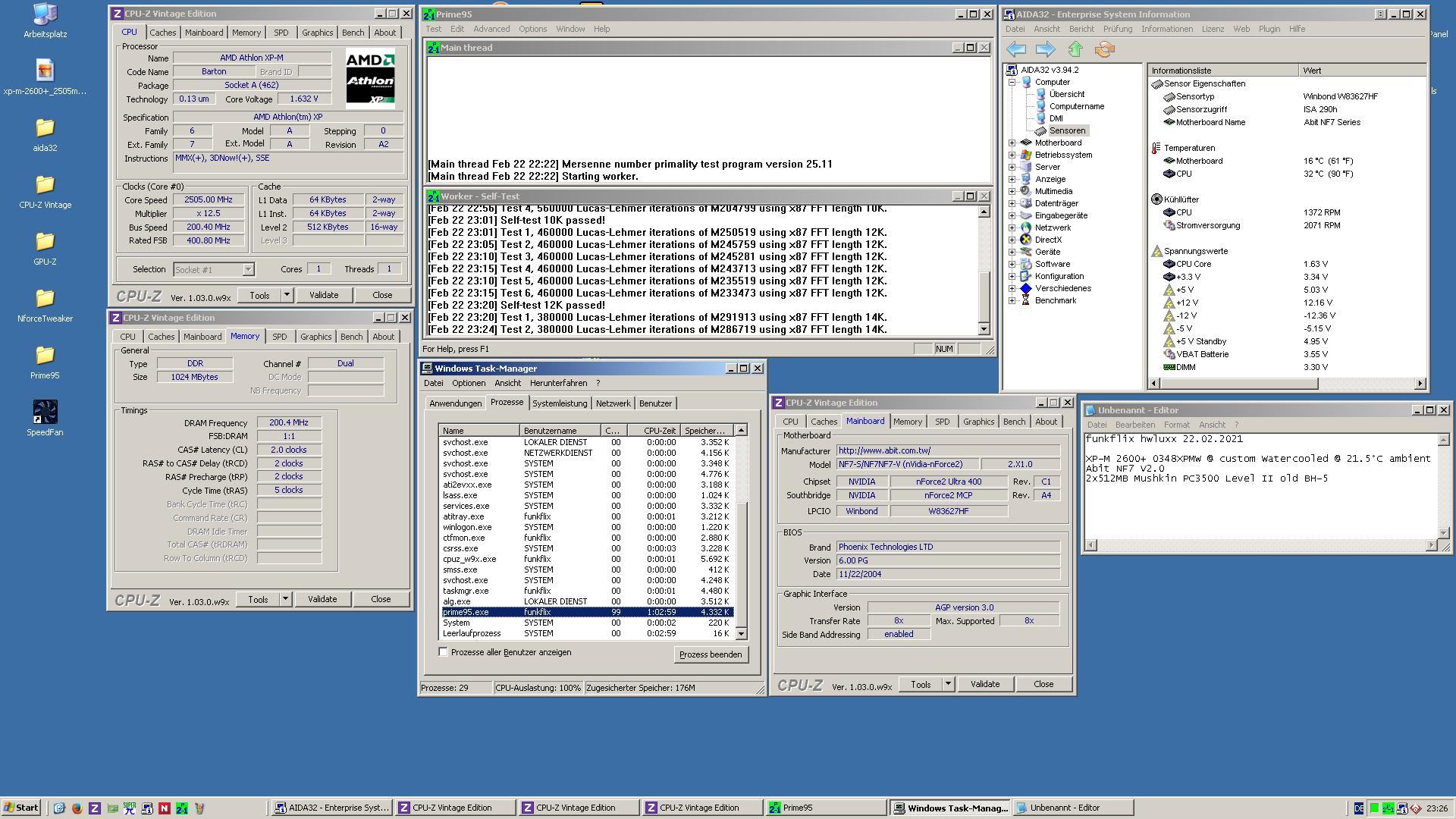The width and height of the screenshot is (1456, 819).
Task: Launch Firefox from quick launch bar
Action: 77,808
